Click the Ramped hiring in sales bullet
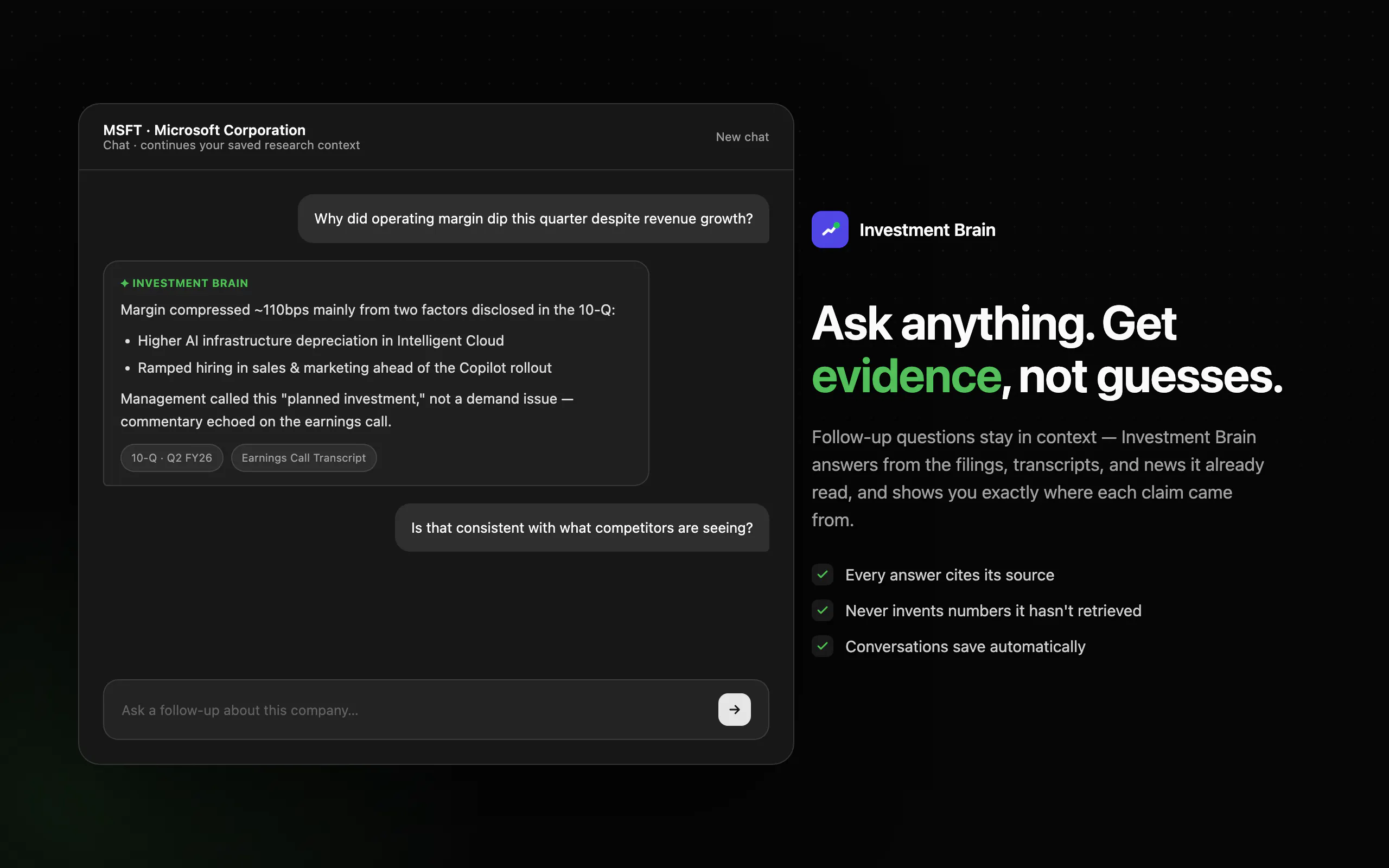 pos(345,368)
